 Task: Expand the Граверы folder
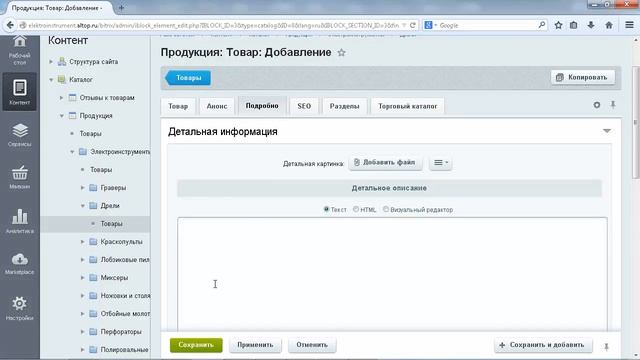click(82, 188)
